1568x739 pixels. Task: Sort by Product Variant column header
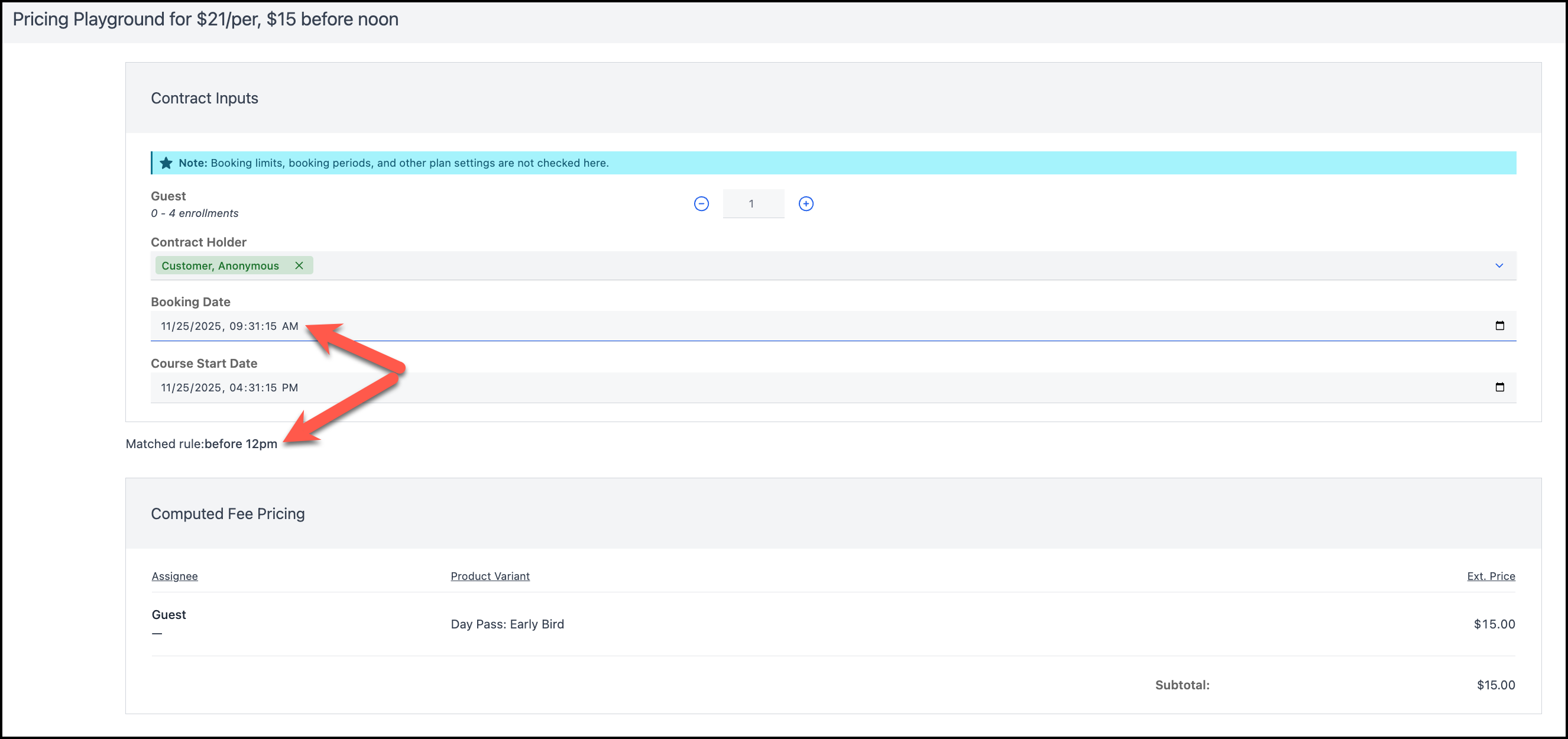490,576
